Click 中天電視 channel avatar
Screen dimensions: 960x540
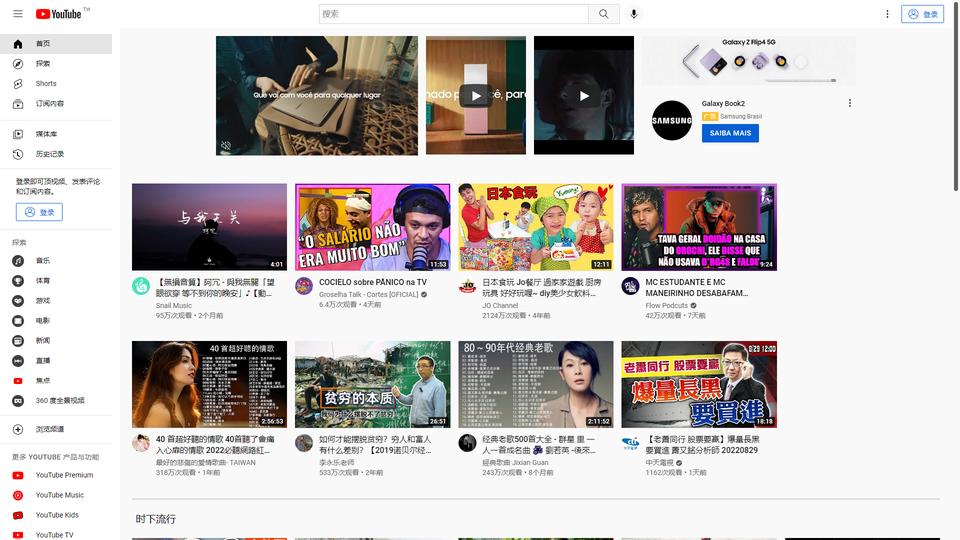[x=631, y=443]
